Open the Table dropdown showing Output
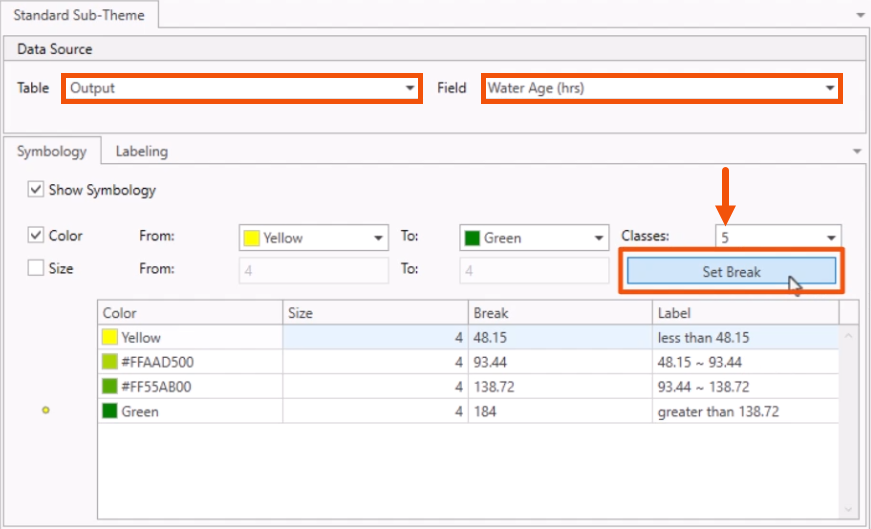This screenshot has width=871, height=529. [240, 88]
